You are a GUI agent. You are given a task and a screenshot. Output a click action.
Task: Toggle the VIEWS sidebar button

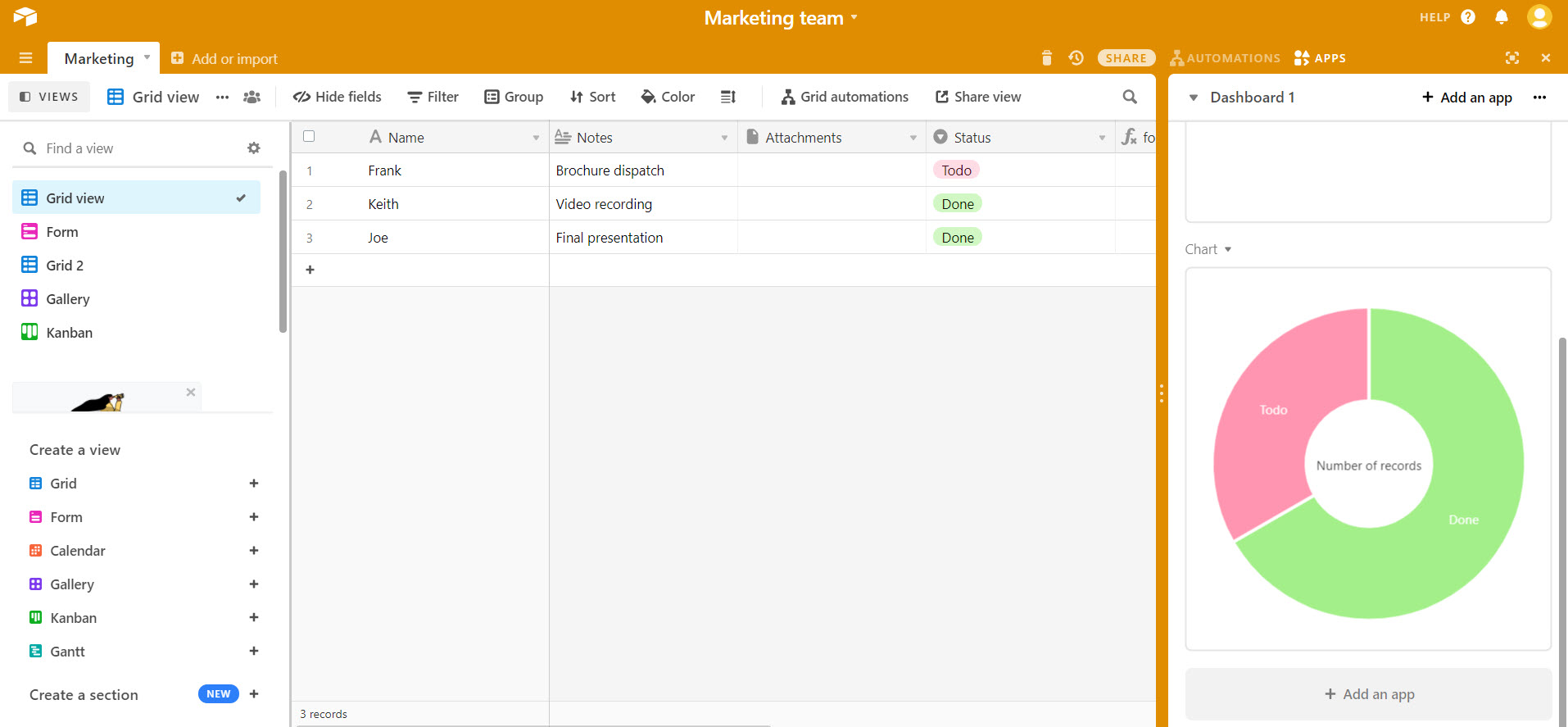pos(49,97)
